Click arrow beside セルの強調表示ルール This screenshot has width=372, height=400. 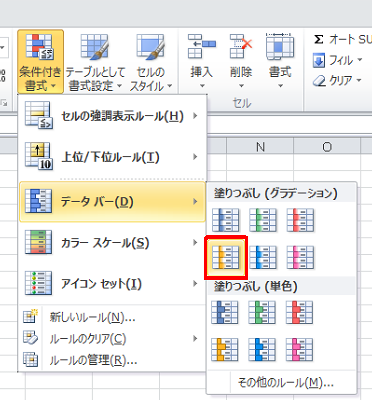coord(195,116)
